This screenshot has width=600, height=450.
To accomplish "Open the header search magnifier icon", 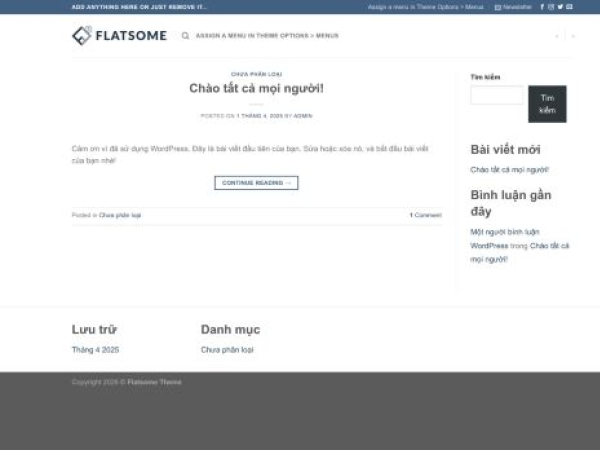I will [185, 36].
